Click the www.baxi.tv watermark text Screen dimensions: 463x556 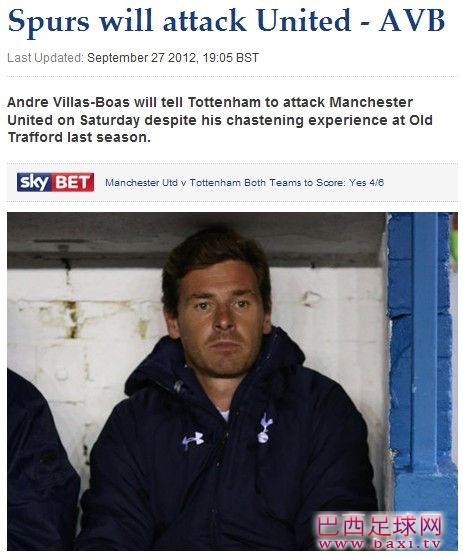click(x=380, y=544)
